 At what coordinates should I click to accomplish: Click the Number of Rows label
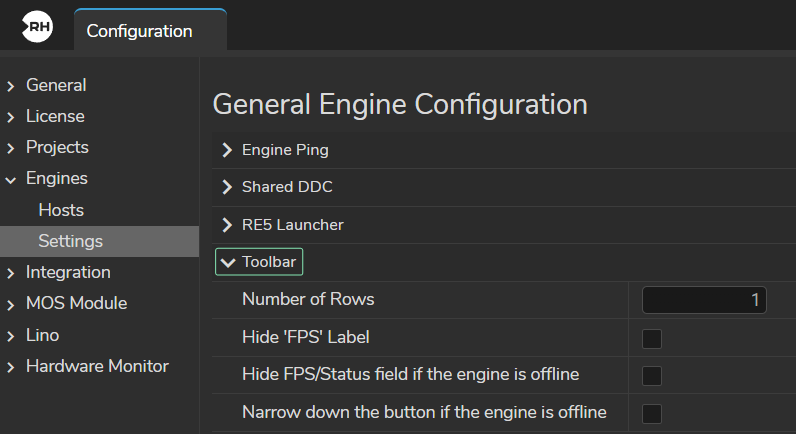coord(308,299)
